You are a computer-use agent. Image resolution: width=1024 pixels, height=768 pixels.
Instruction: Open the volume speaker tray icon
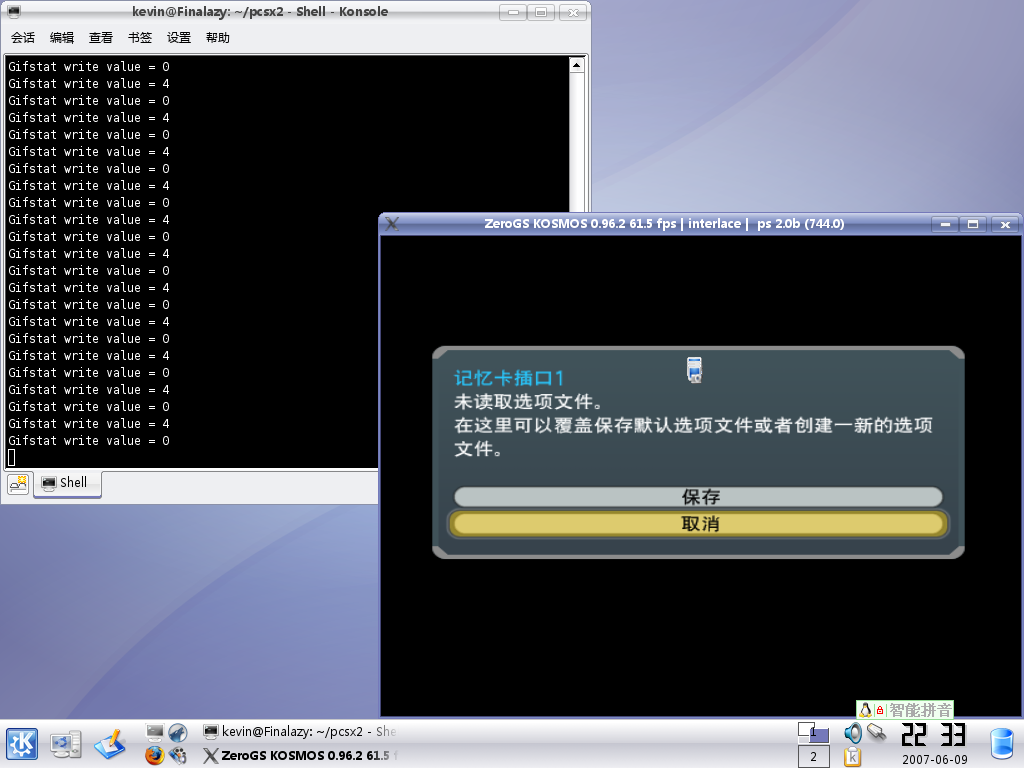click(x=852, y=733)
